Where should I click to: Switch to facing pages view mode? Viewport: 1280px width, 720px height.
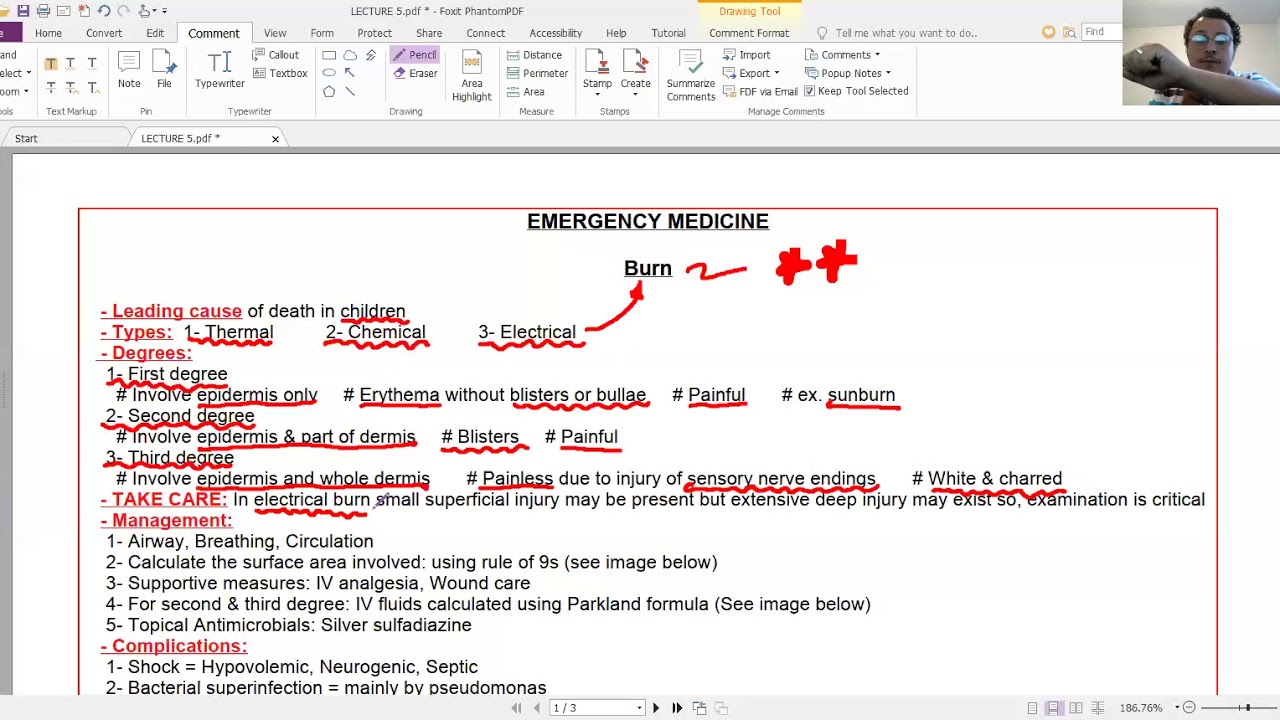tap(1076, 708)
